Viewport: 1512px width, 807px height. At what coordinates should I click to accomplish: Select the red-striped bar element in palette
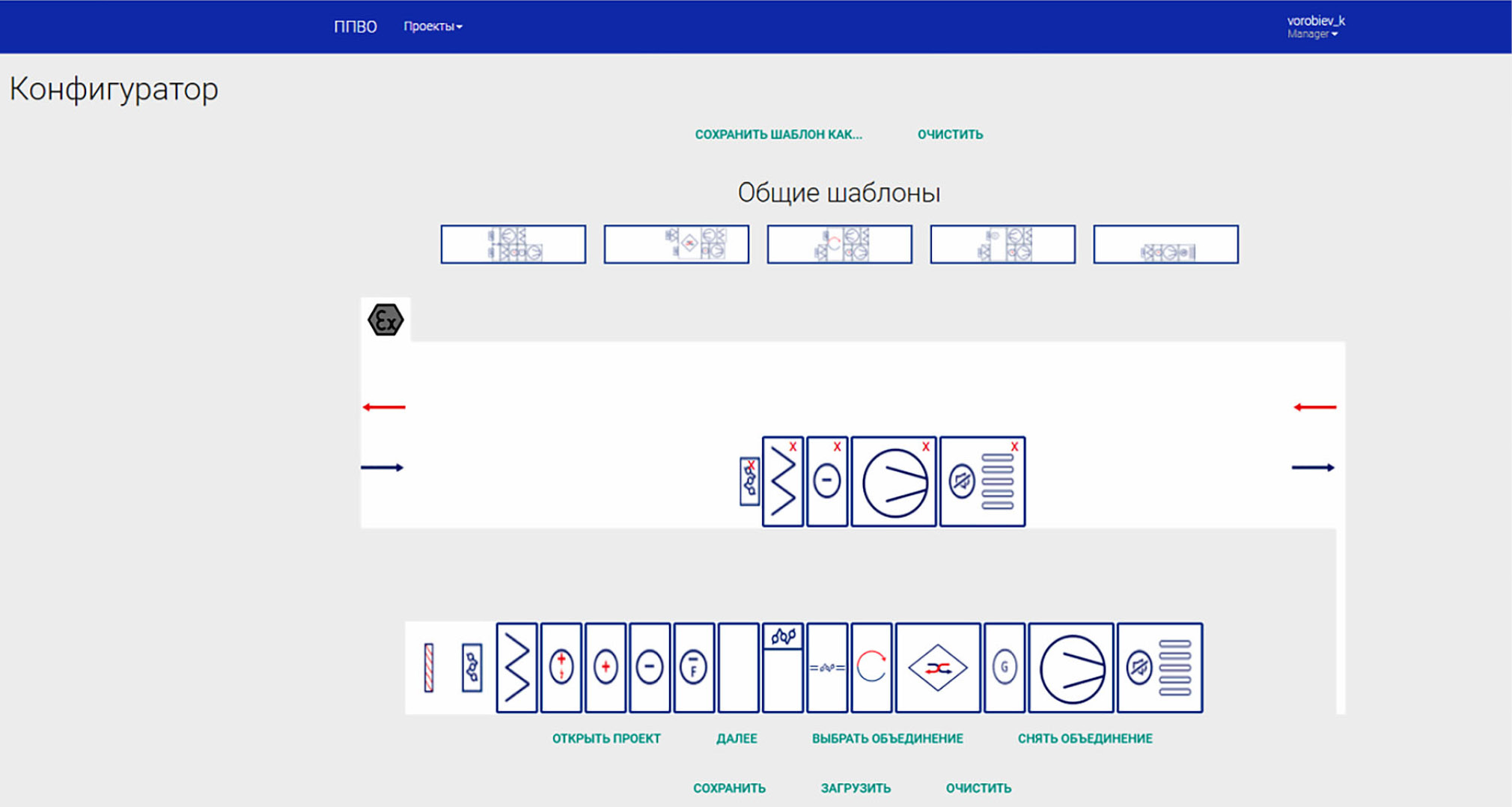[429, 668]
